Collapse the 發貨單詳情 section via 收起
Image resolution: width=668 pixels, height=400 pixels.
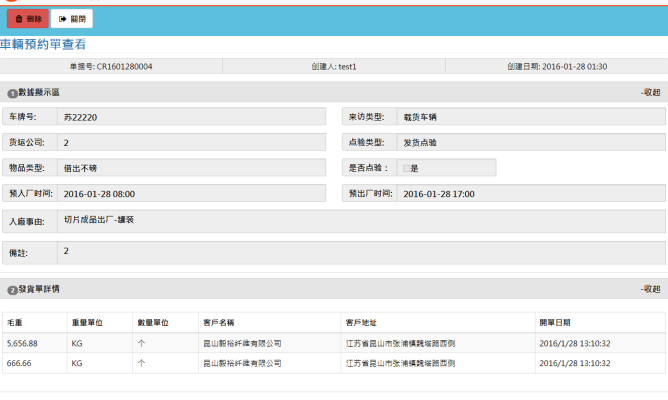pos(651,289)
